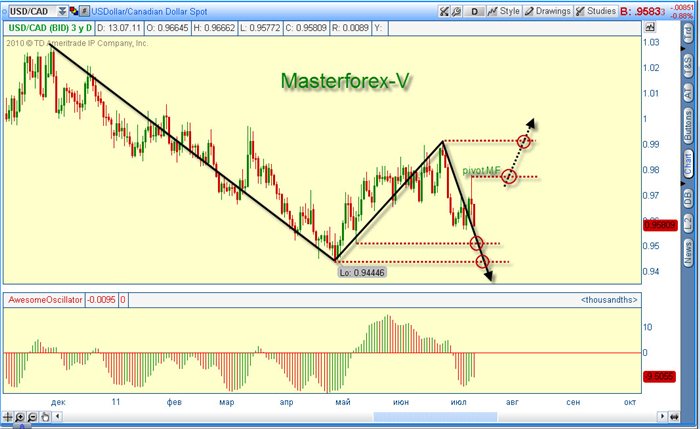Click the scroll left arrow at bottom

coord(57,417)
